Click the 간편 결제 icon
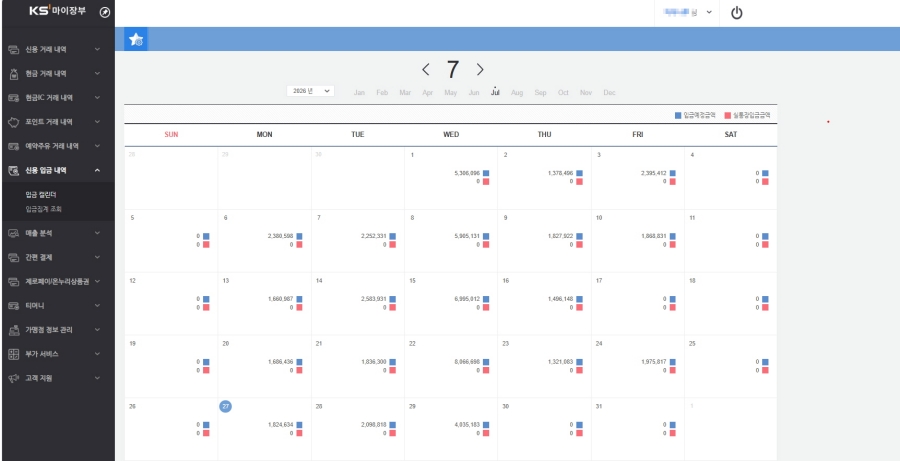The height and width of the screenshot is (461, 900). pyautogui.click(x=14, y=257)
